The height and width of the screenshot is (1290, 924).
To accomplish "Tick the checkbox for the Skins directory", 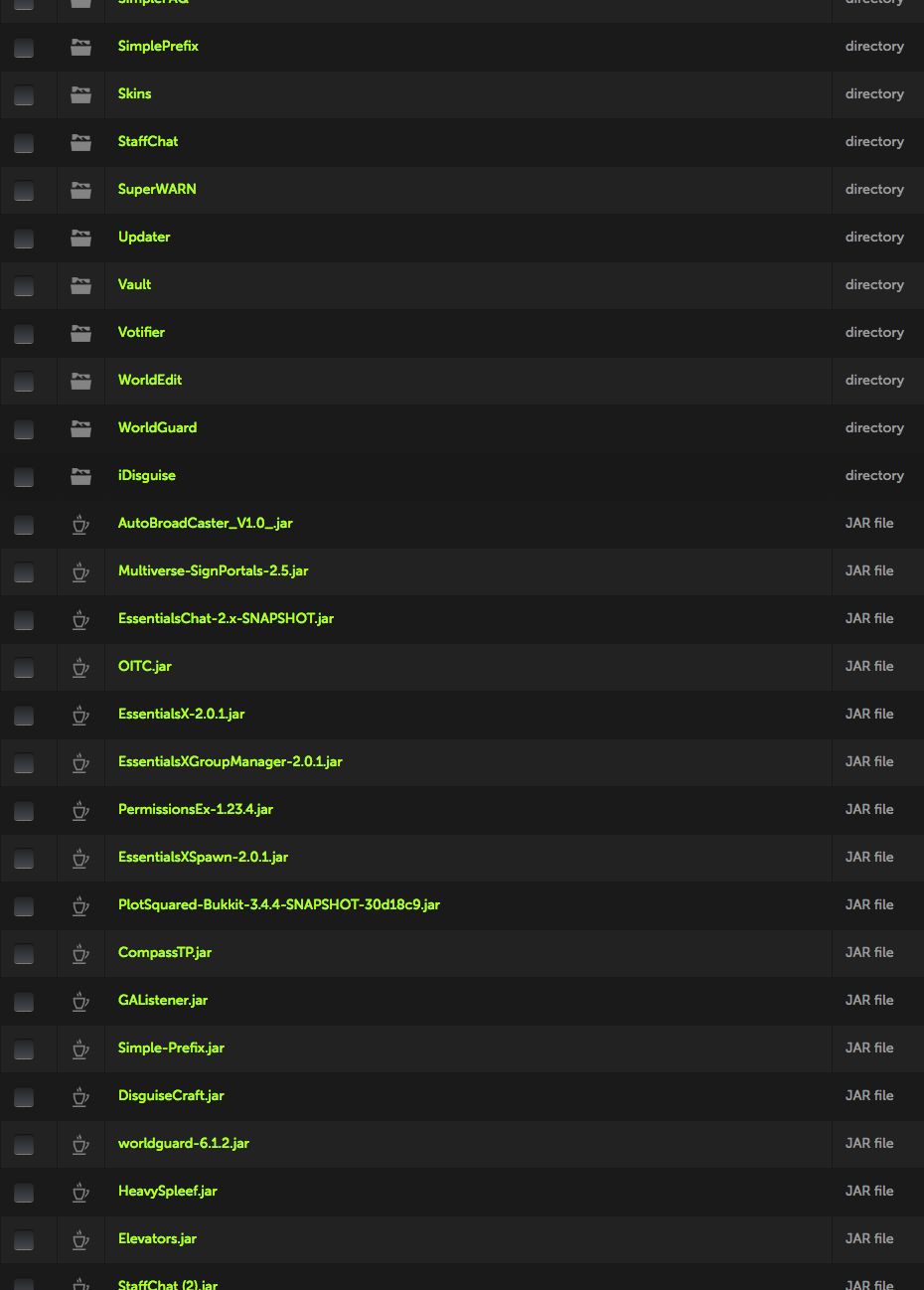I will click(24, 95).
